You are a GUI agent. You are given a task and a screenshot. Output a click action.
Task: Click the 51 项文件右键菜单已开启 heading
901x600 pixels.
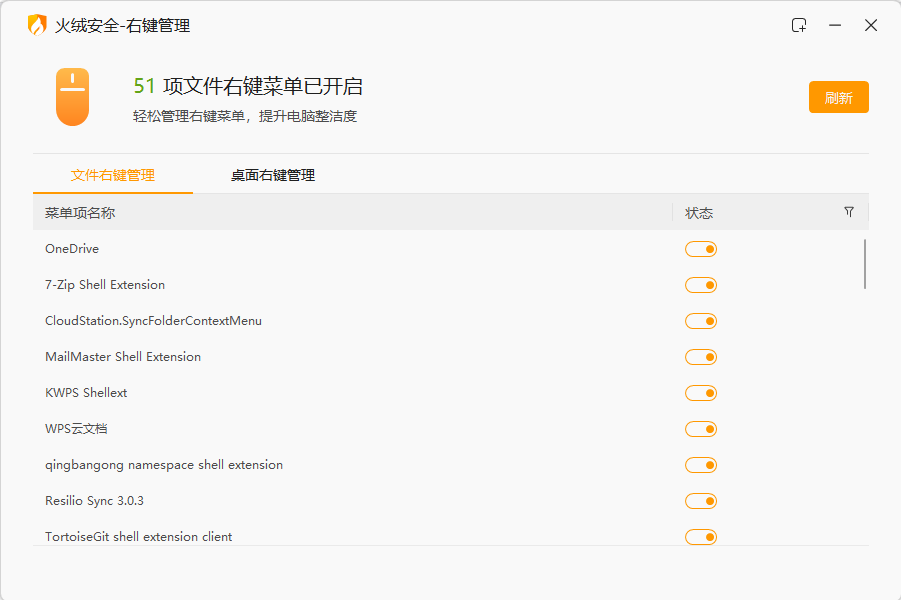(248, 86)
